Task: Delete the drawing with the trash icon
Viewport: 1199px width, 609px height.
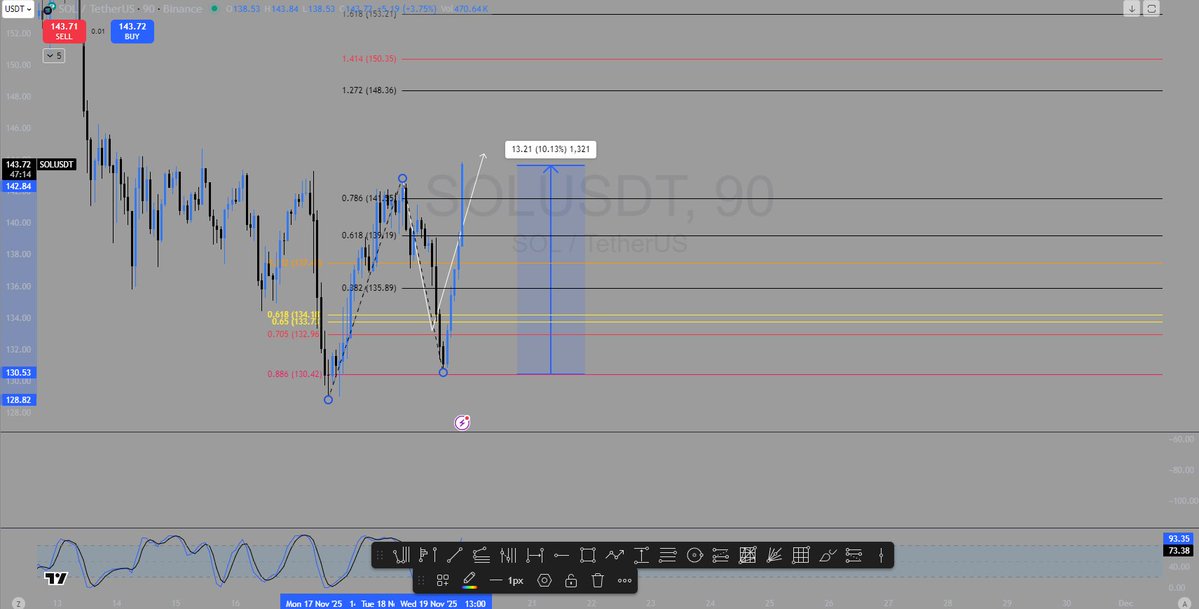Action: pyautogui.click(x=596, y=580)
